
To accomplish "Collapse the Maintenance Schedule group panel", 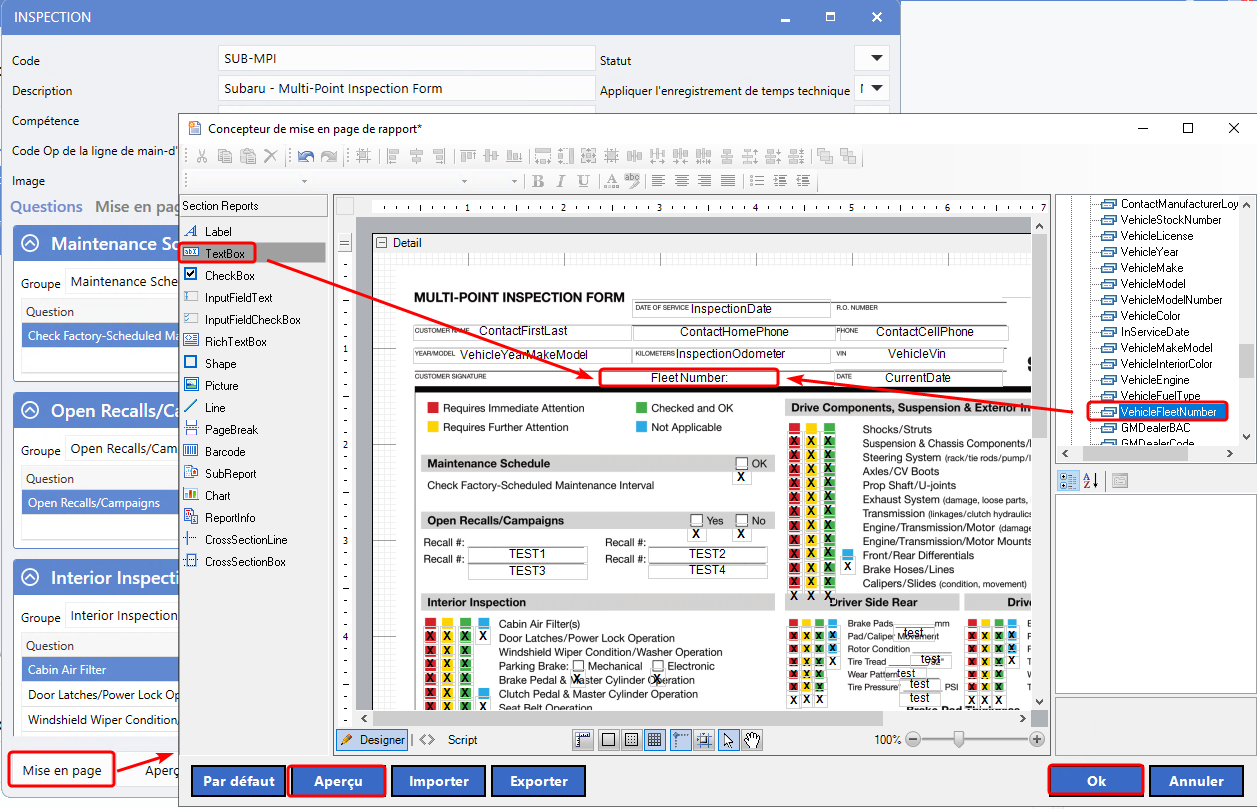I will [x=31, y=244].
